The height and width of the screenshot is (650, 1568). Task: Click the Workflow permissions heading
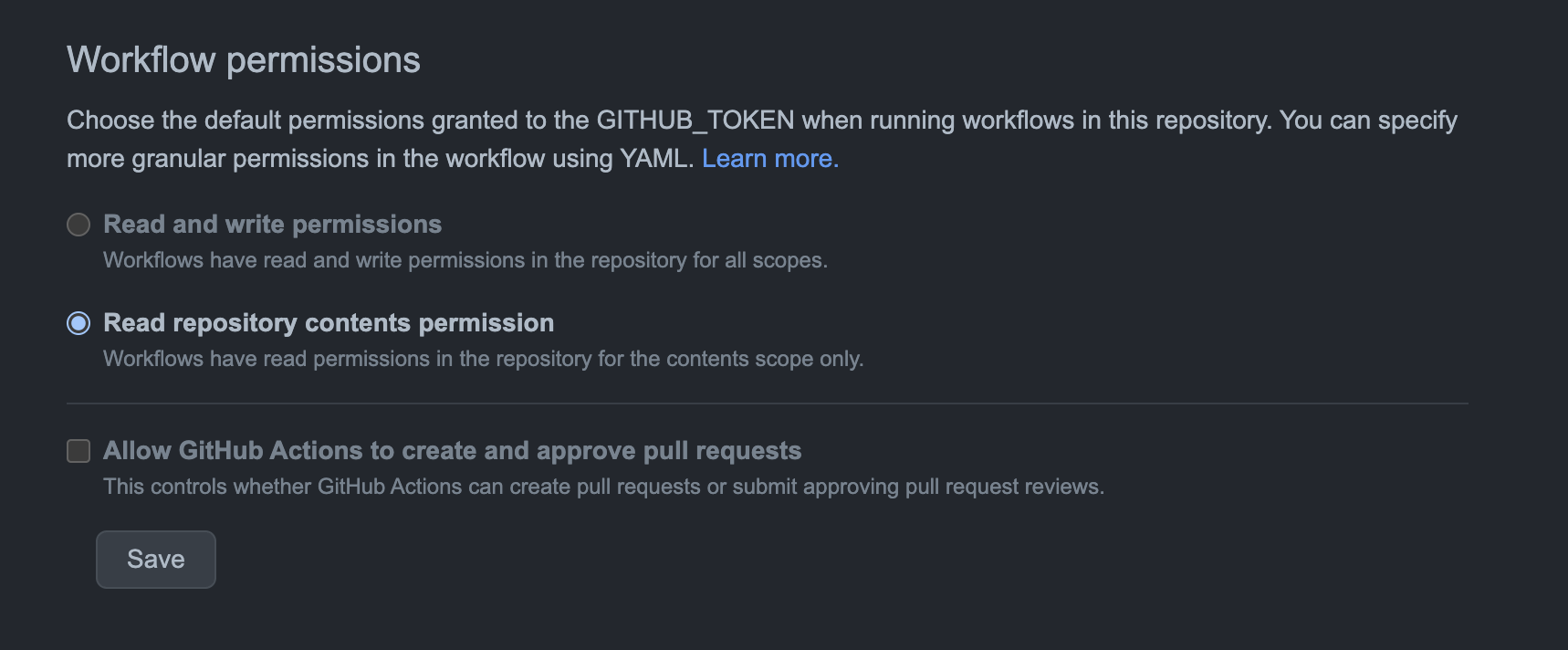click(243, 58)
